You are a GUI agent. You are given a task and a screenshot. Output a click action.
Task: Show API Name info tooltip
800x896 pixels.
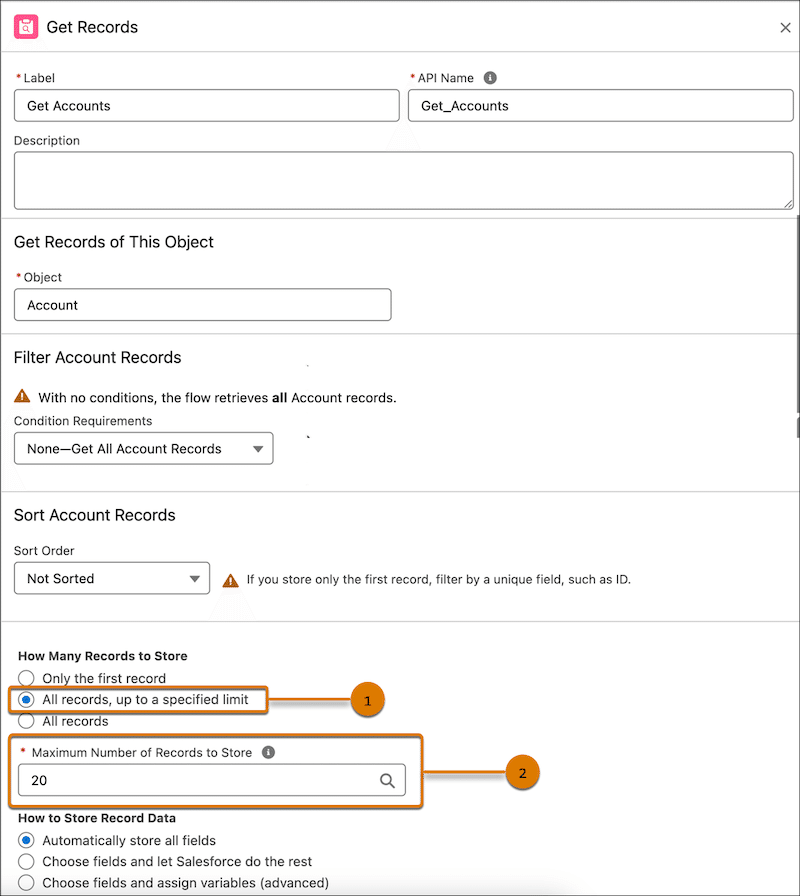(490, 78)
